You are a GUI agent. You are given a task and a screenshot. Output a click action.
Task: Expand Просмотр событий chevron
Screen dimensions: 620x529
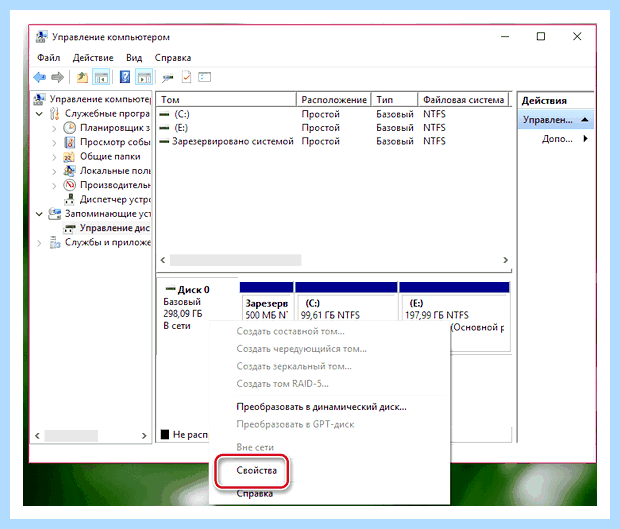coord(54,143)
